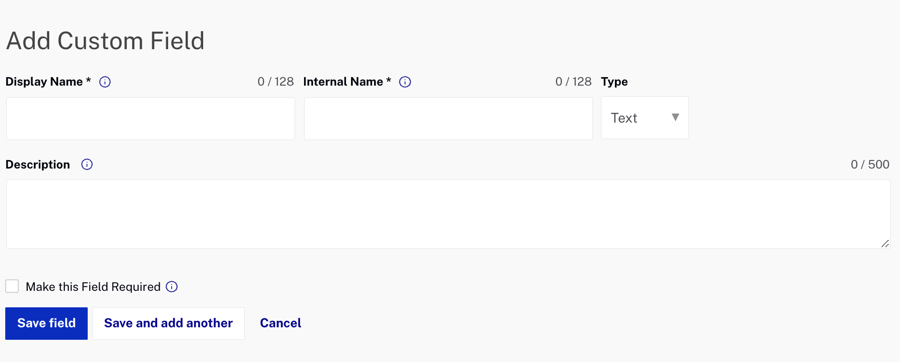900x362 pixels.
Task: Focus the Display Name text box
Action: pyautogui.click(x=150, y=118)
